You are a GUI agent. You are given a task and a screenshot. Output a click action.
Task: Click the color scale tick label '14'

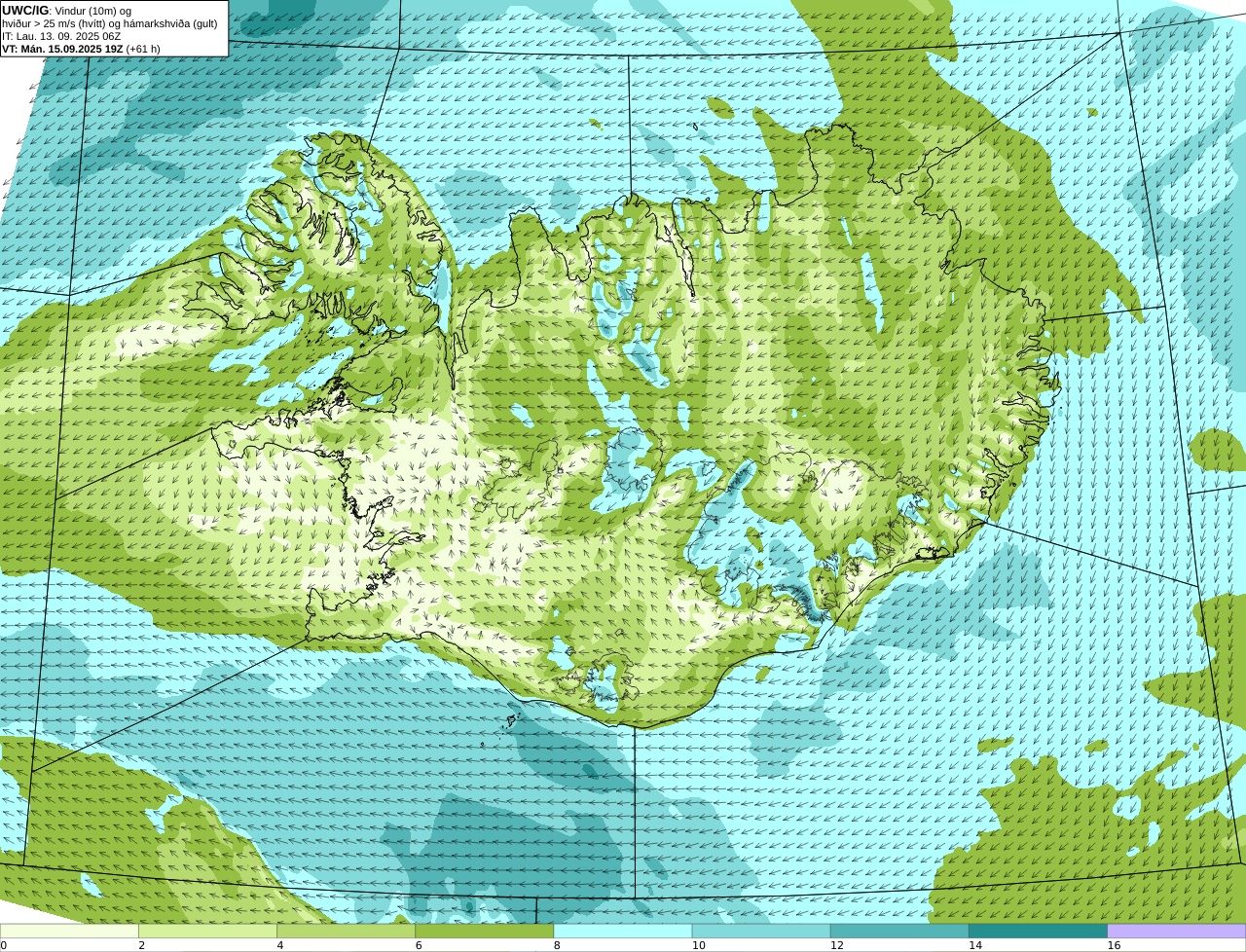(975, 945)
